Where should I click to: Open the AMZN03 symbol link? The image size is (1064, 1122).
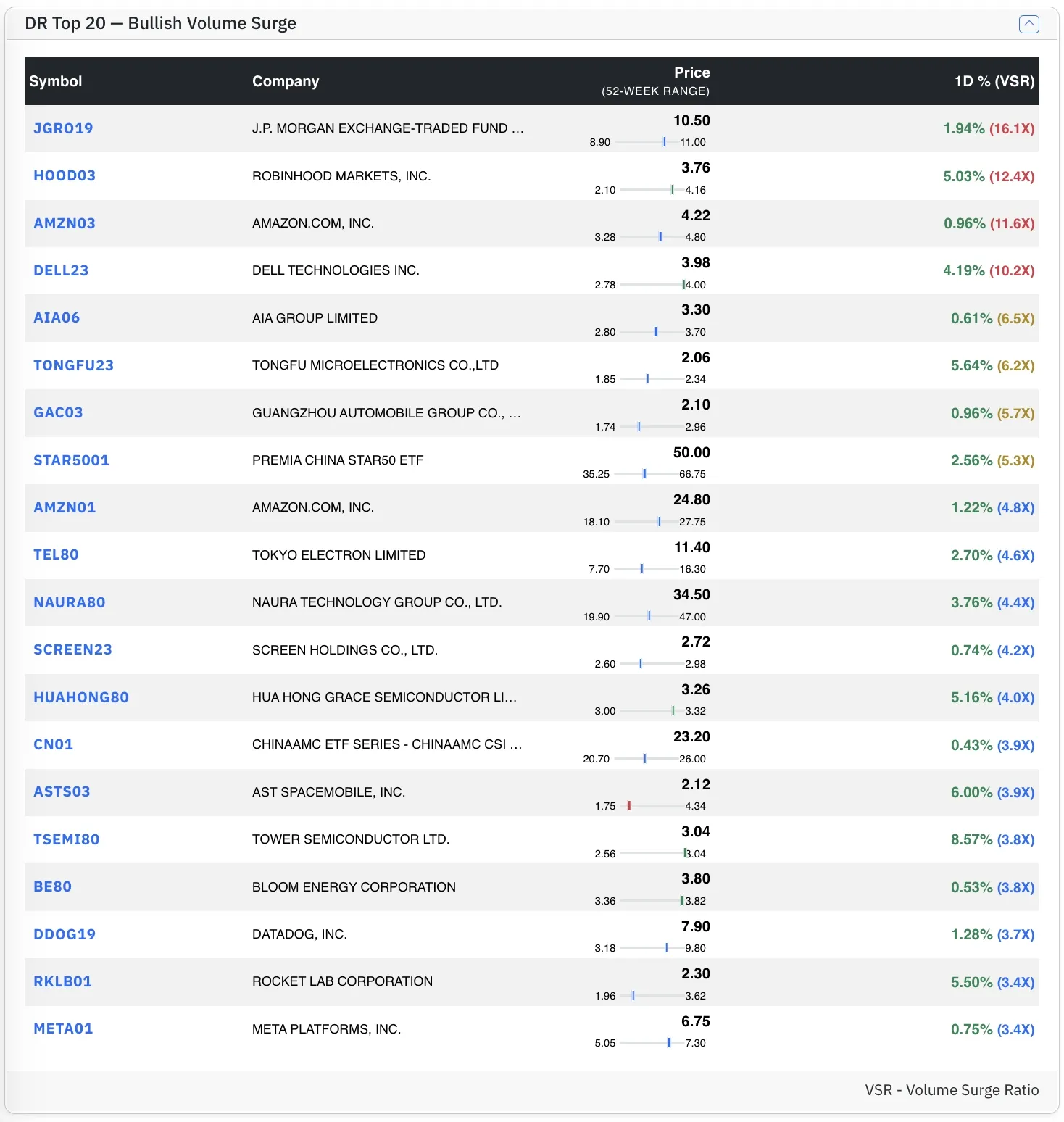click(65, 223)
